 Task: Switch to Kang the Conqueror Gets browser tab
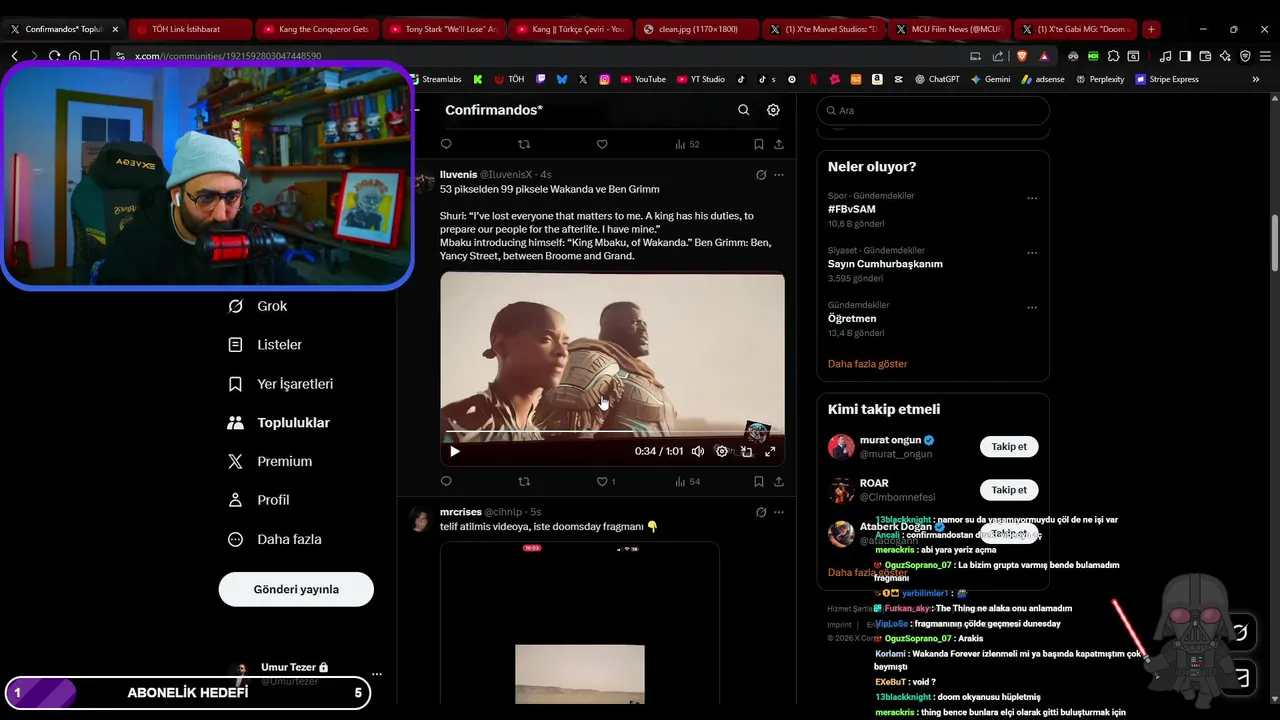[315, 29]
